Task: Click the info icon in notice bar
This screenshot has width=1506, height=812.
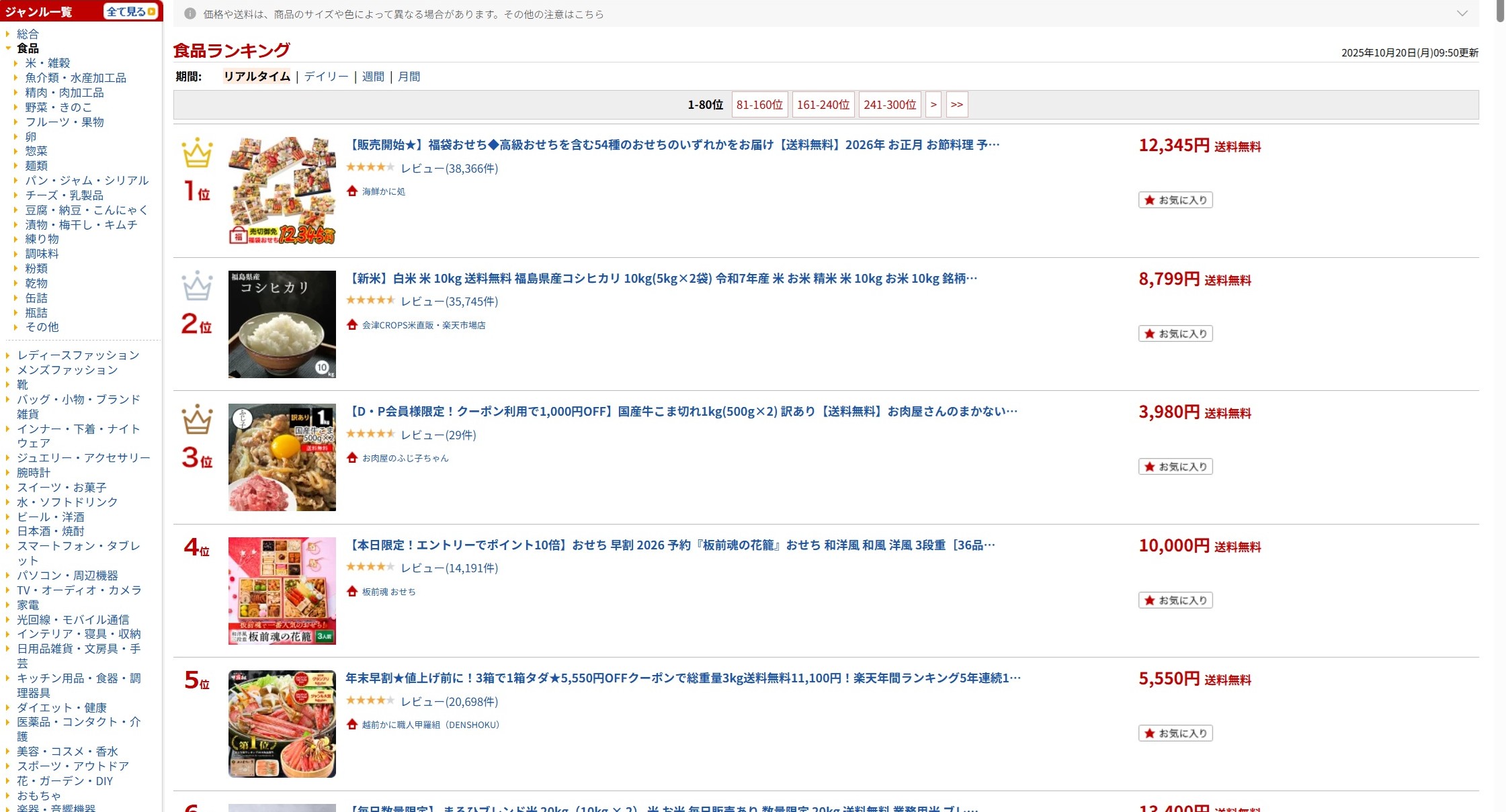Action: click(190, 13)
